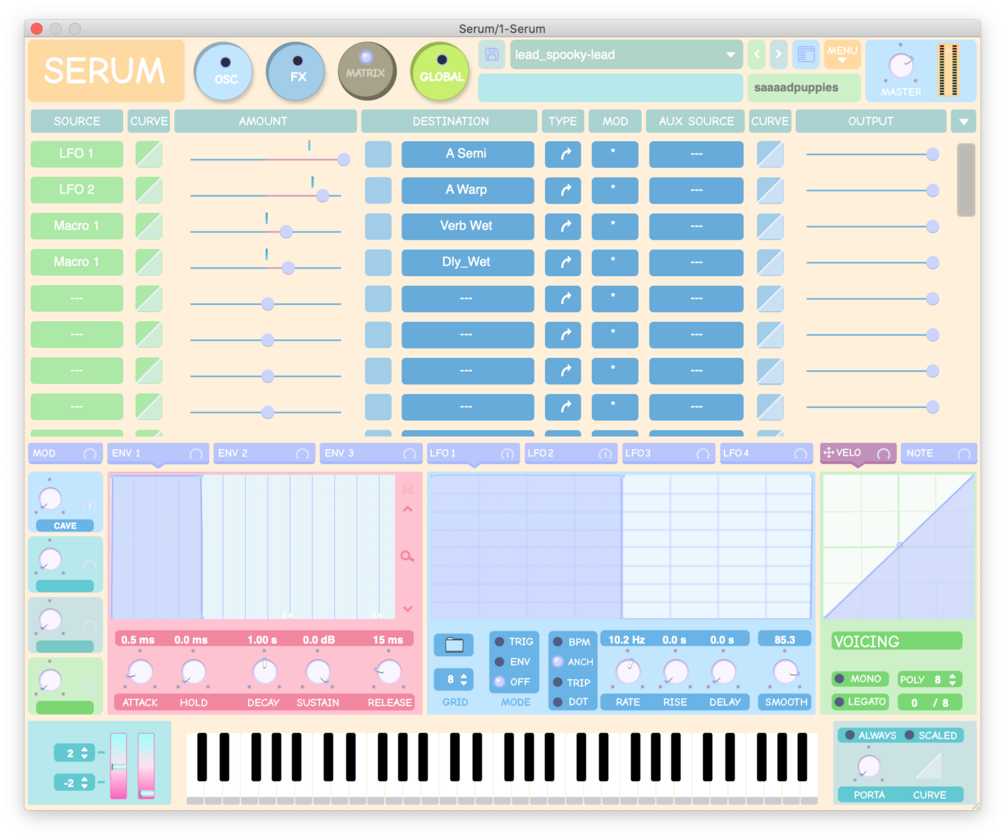Switch to the FX tab
Image resolution: width=1005 pixels, height=839 pixels.
point(295,72)
